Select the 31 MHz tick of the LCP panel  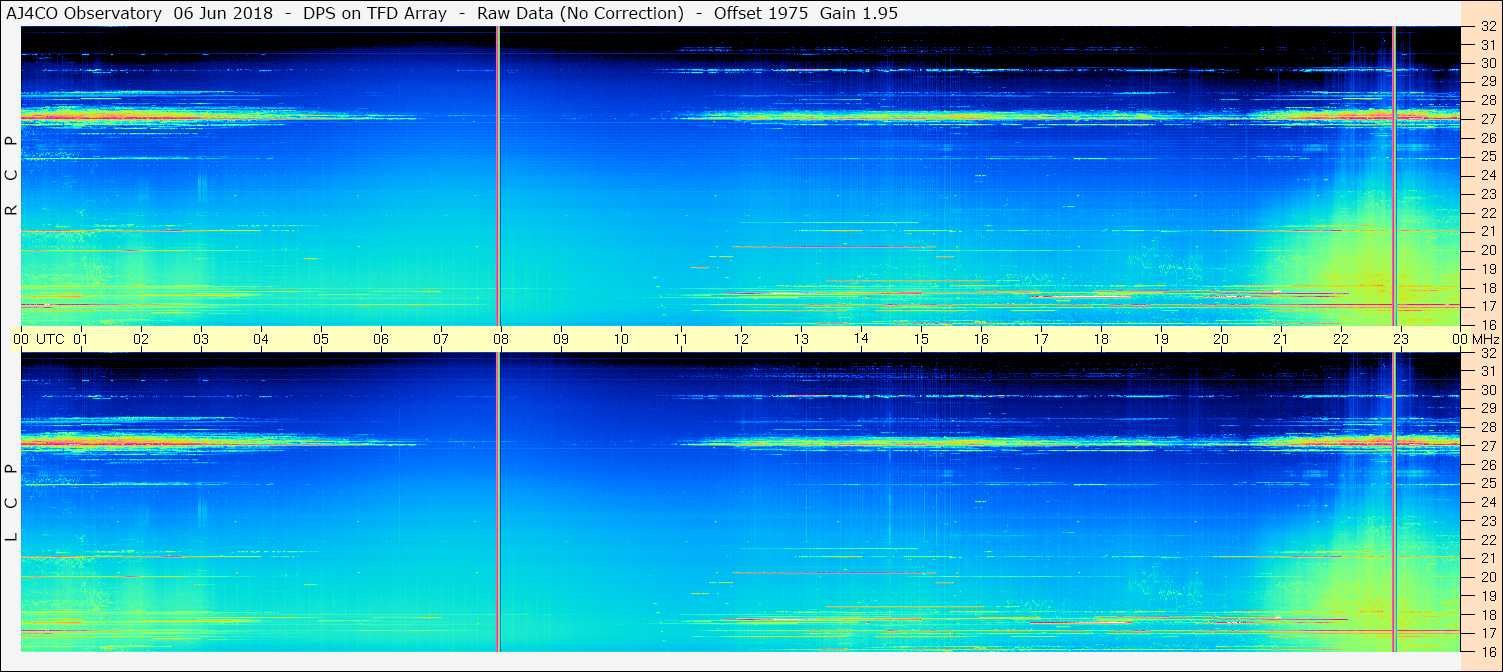pyautogui.click(x=1487, y=371)
